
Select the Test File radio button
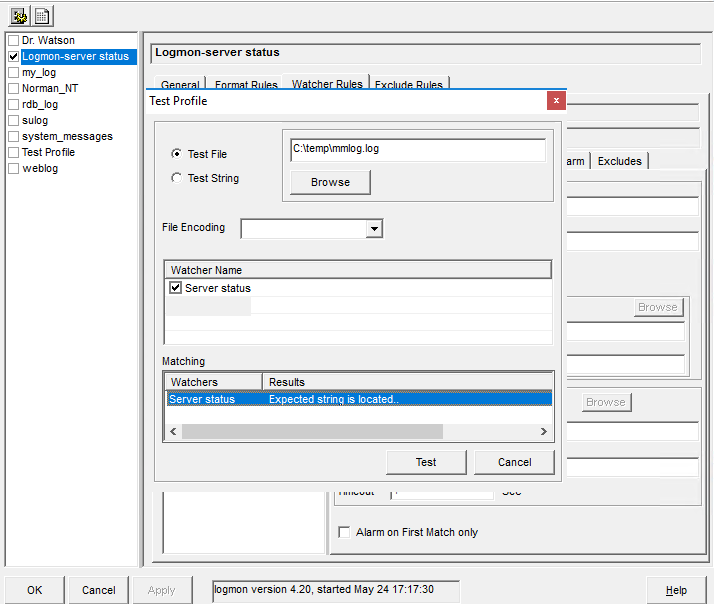(177, 154)
